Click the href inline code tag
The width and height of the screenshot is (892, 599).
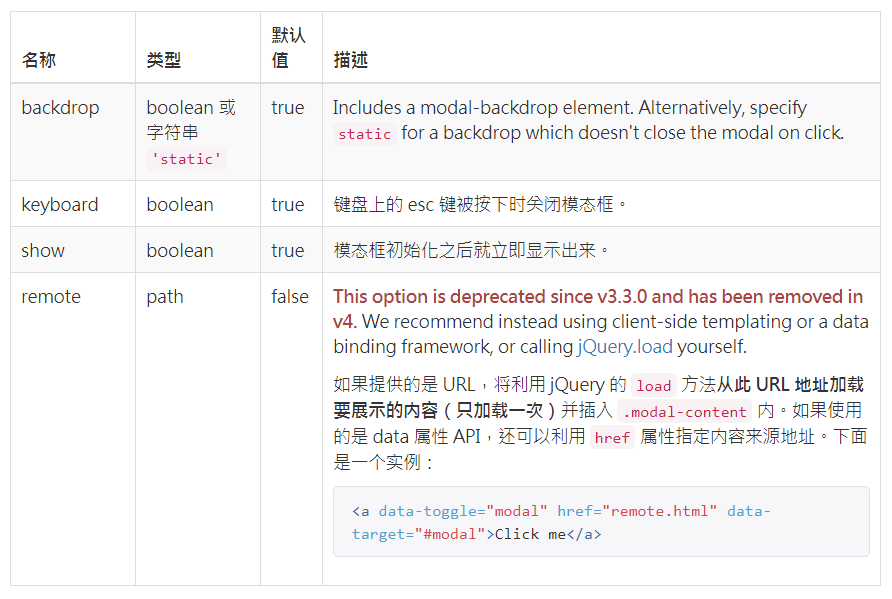[x=612, y=438]
